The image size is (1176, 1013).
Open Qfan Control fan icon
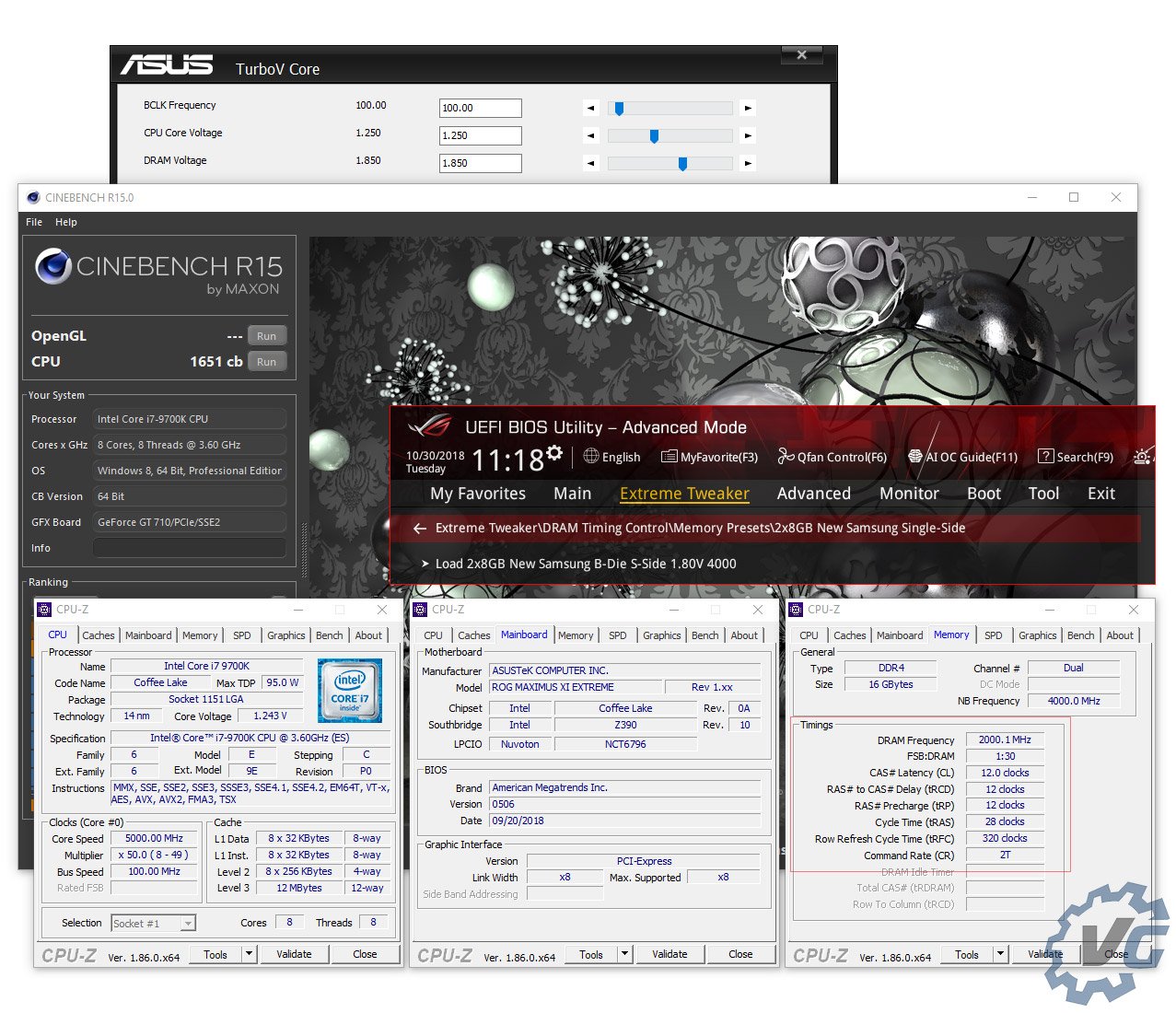click(x=786, y=457)
